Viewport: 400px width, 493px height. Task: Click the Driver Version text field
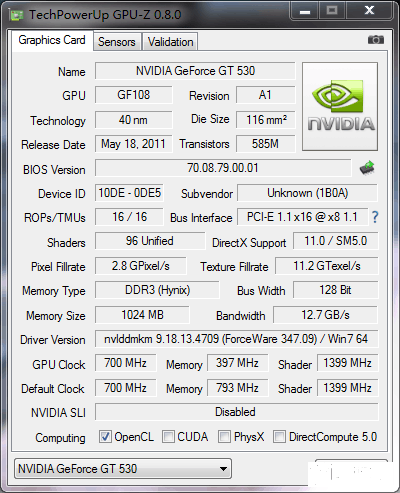pos(236,339)
